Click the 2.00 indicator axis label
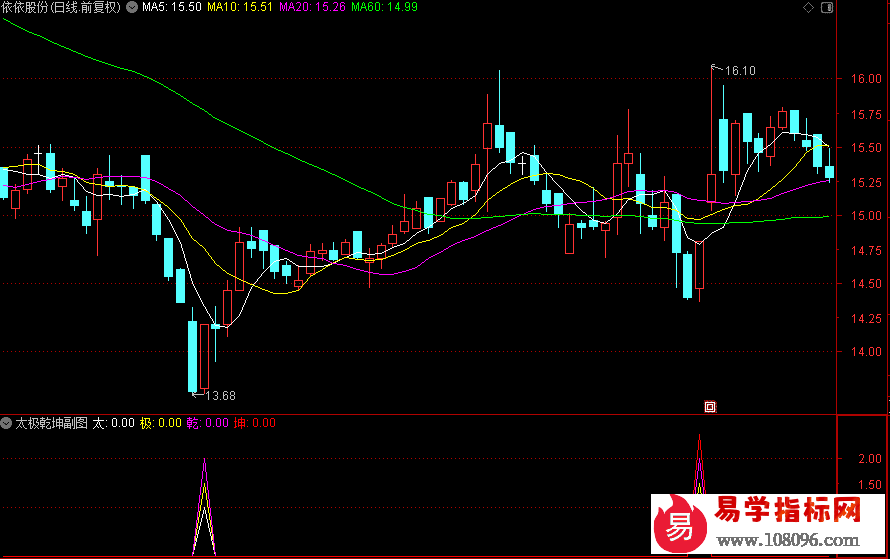 [870, 459]
